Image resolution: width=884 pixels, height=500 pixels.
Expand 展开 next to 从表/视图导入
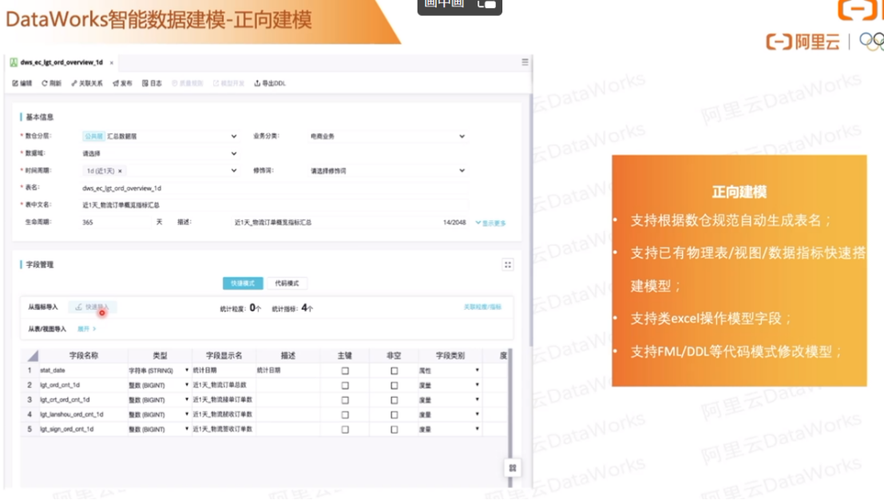(x=86, y=329)
